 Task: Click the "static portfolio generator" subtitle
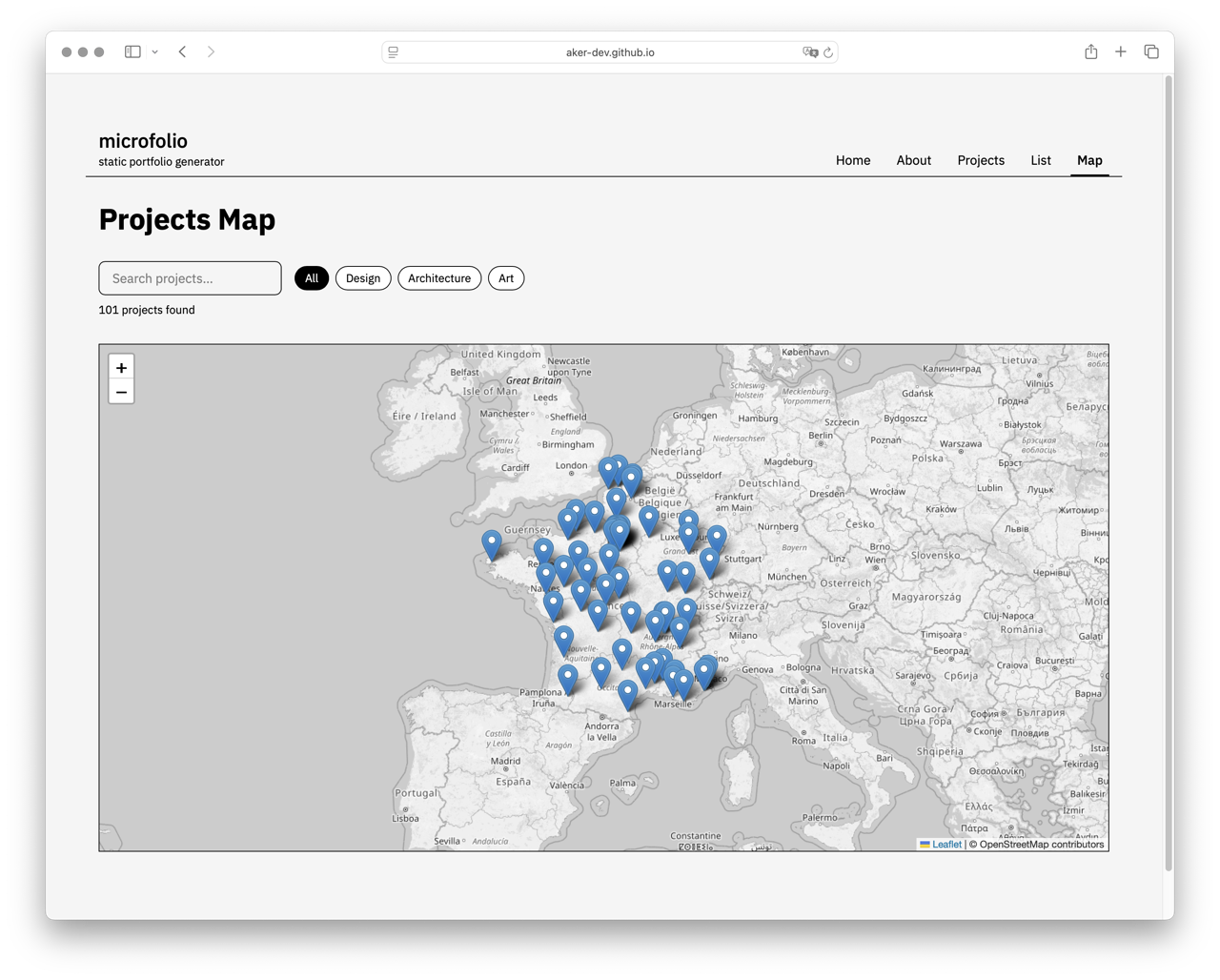pos(161,162)
